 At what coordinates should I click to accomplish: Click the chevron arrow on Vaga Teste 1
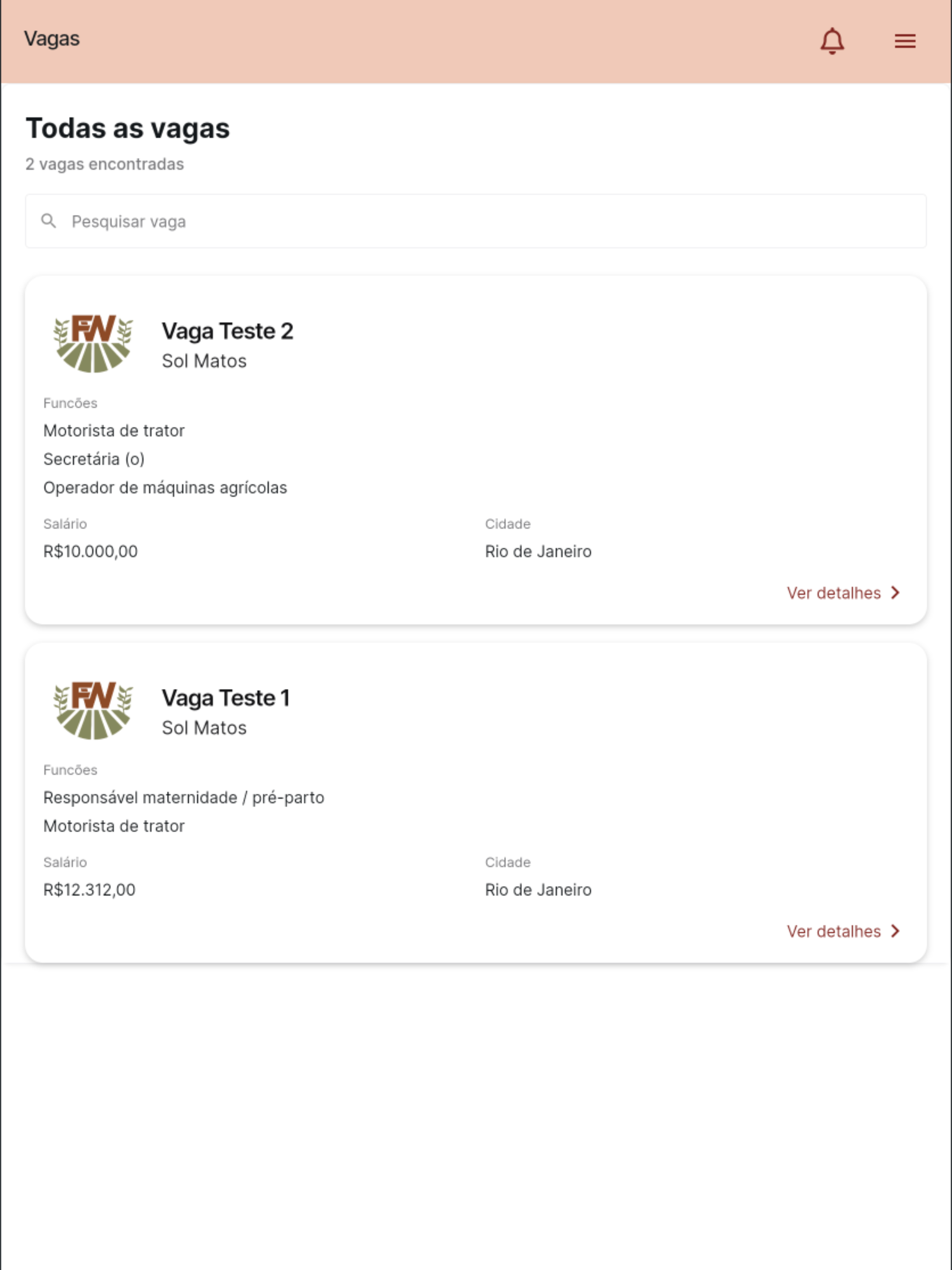895,931
